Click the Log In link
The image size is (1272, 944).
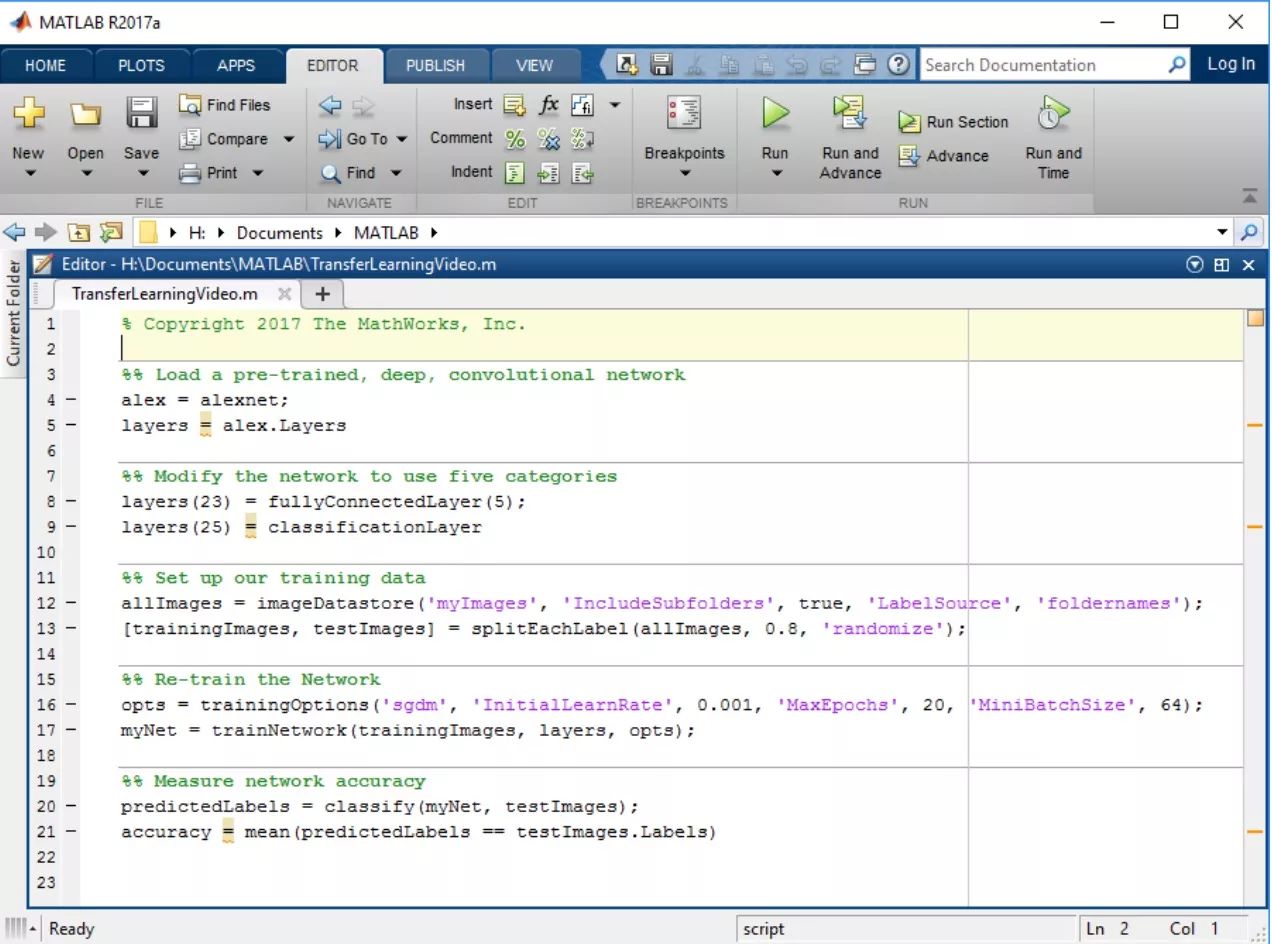click(x=1230, y=64)
